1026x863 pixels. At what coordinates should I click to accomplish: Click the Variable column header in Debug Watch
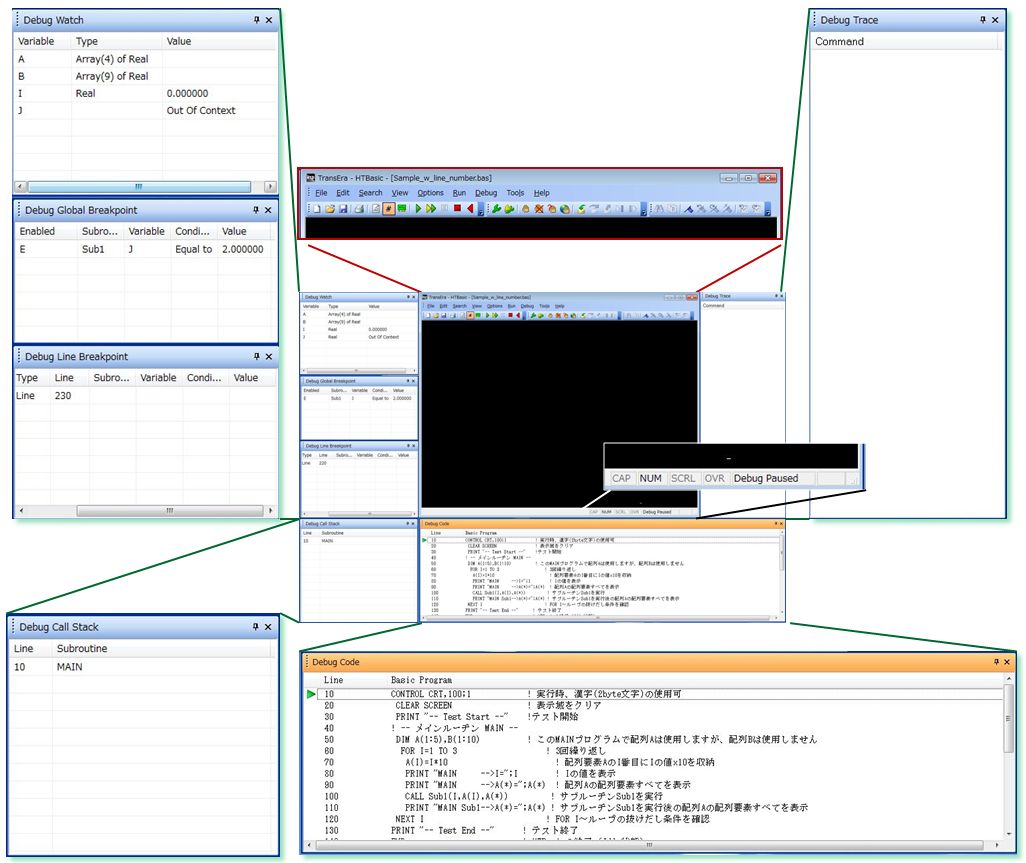point(36,41)
